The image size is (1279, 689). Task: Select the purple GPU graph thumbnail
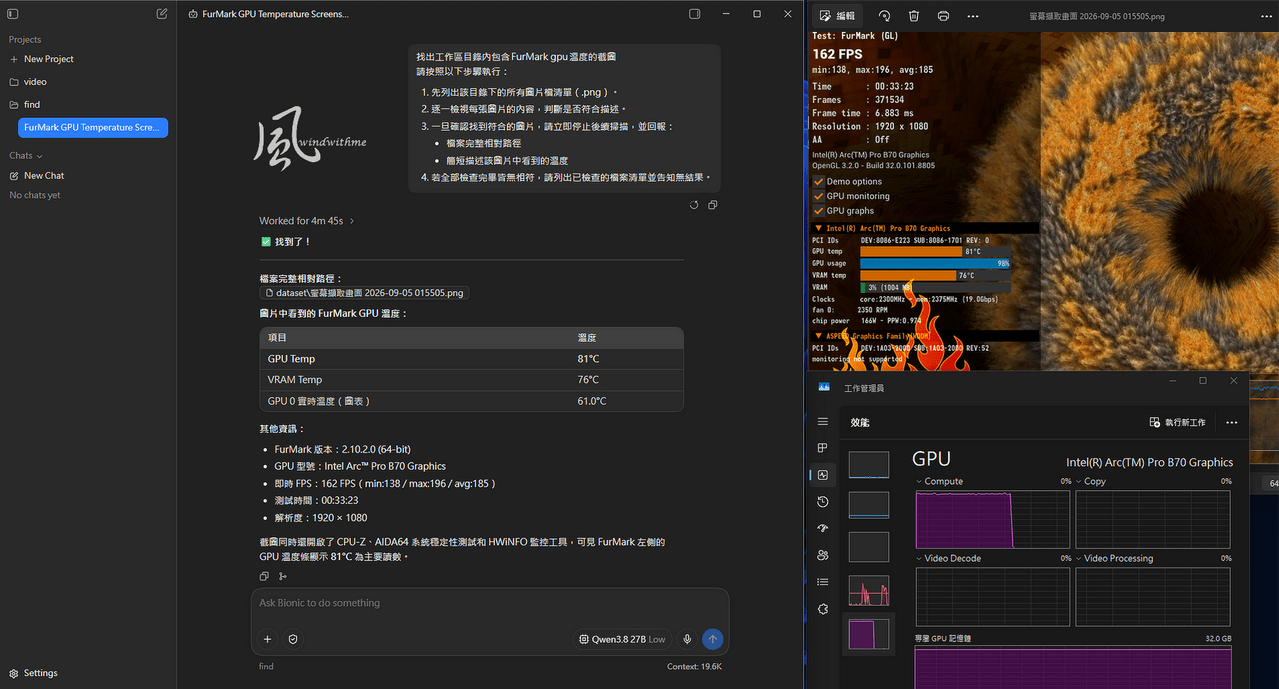pyautogui.click(x=869, y=633)
